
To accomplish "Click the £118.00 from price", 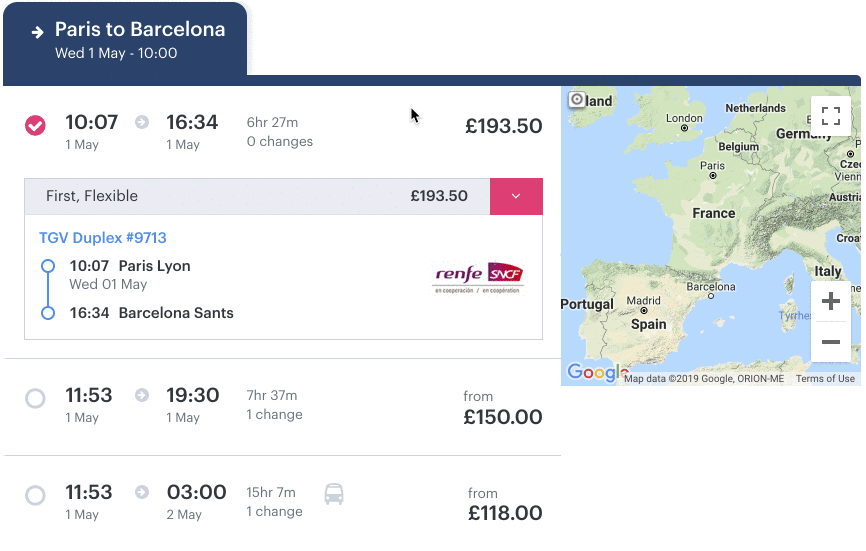I will pos(505,513).
